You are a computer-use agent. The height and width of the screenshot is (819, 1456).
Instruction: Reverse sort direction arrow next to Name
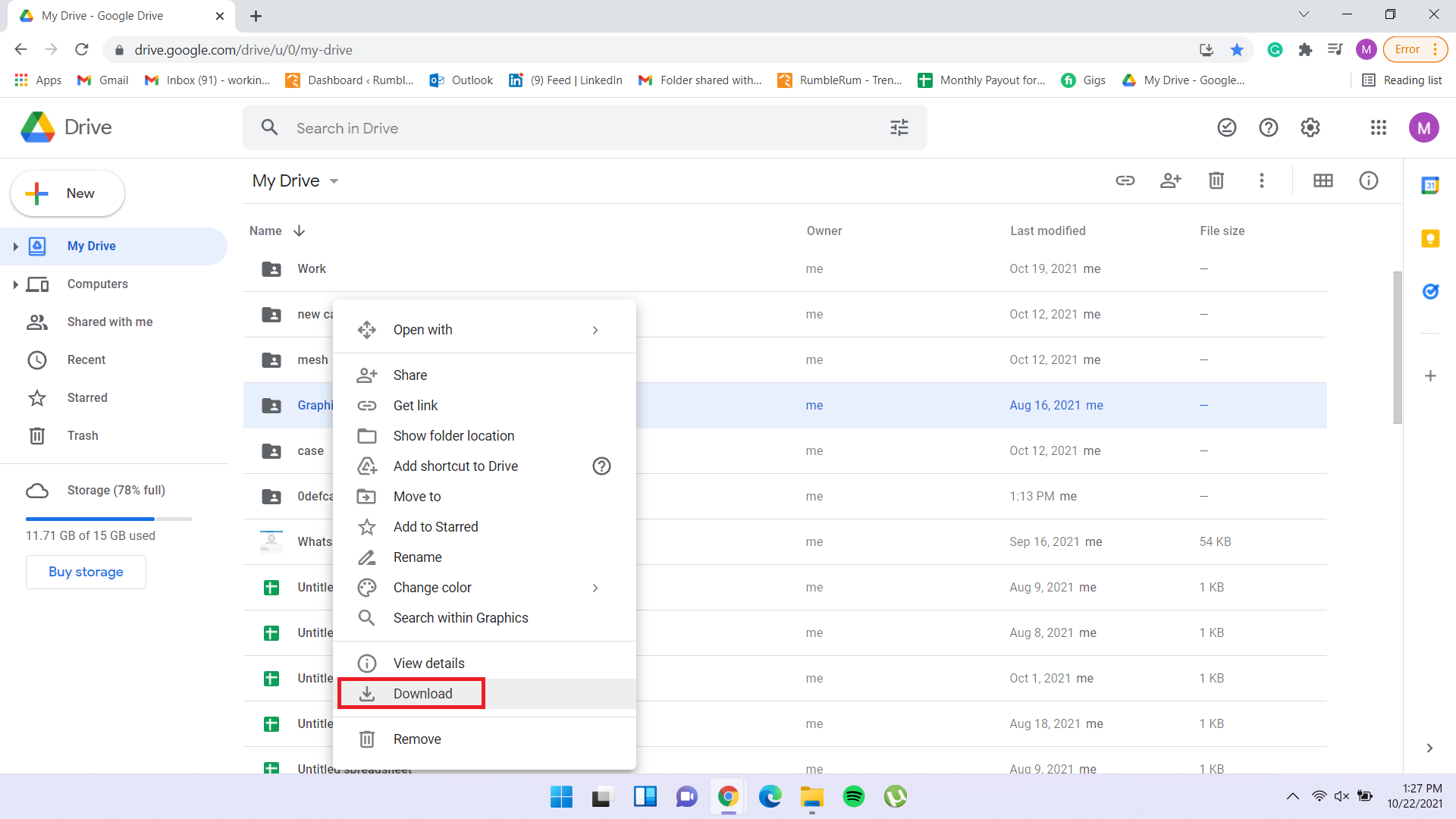pos(299,231)
